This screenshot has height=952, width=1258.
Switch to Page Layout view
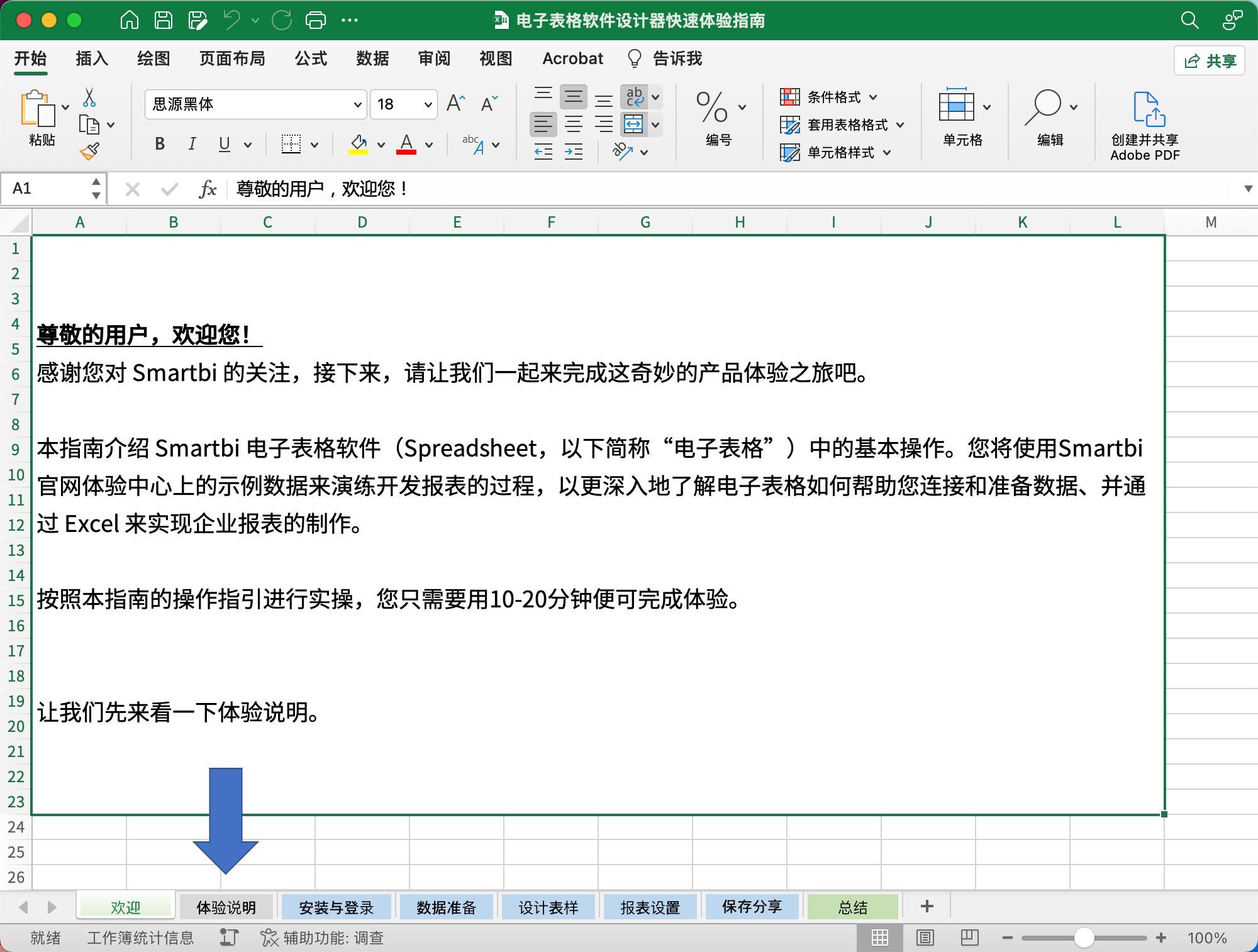click(925, 938)
